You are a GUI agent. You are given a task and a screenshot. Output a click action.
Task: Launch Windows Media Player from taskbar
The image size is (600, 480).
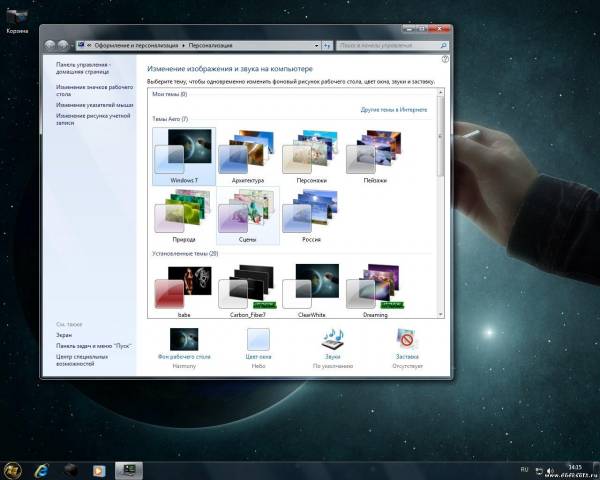99,470
